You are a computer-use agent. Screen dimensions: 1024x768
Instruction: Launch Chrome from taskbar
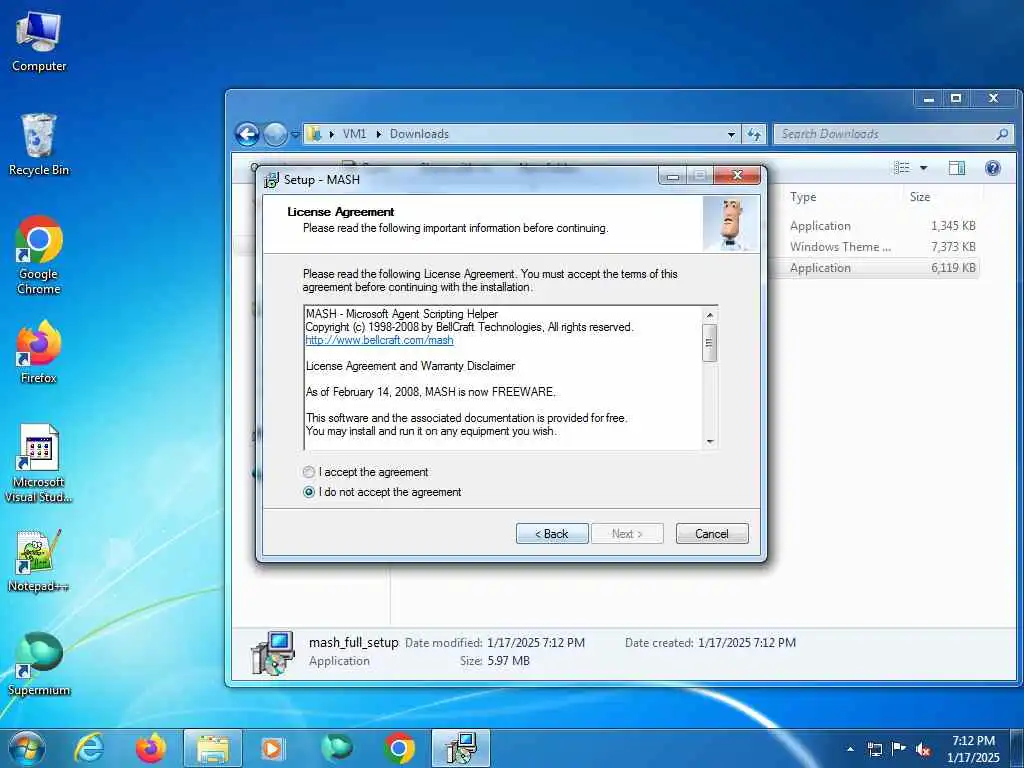click(x=399, y=748)
